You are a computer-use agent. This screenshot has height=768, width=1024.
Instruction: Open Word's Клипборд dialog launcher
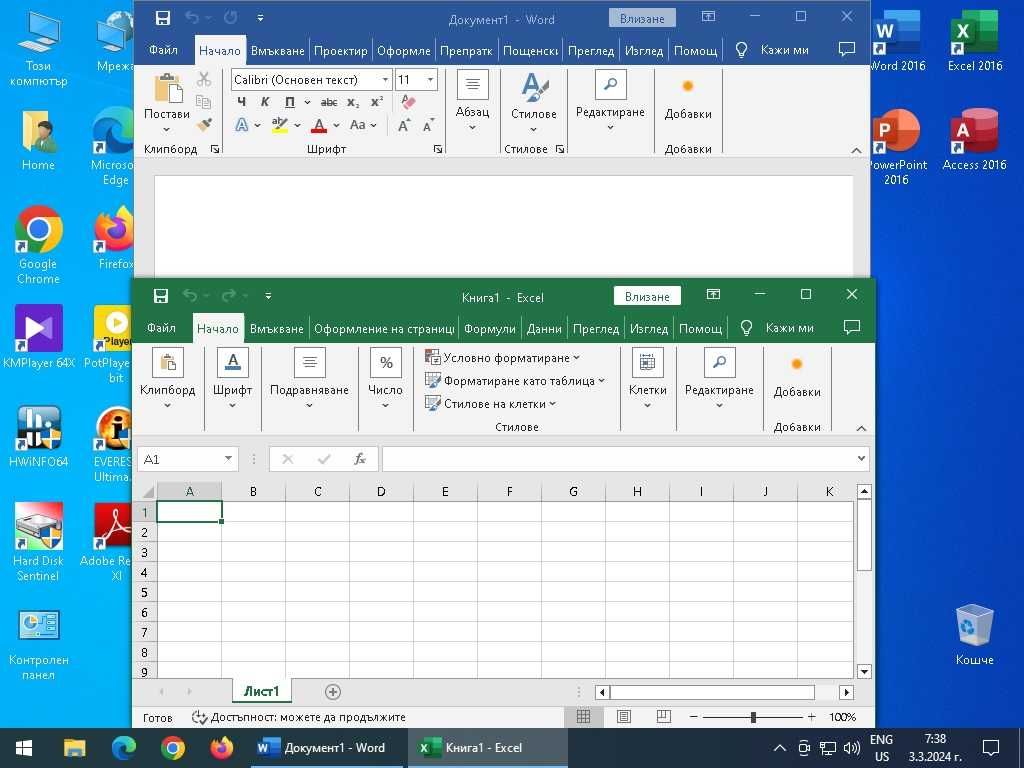click(x=215, y=150)
